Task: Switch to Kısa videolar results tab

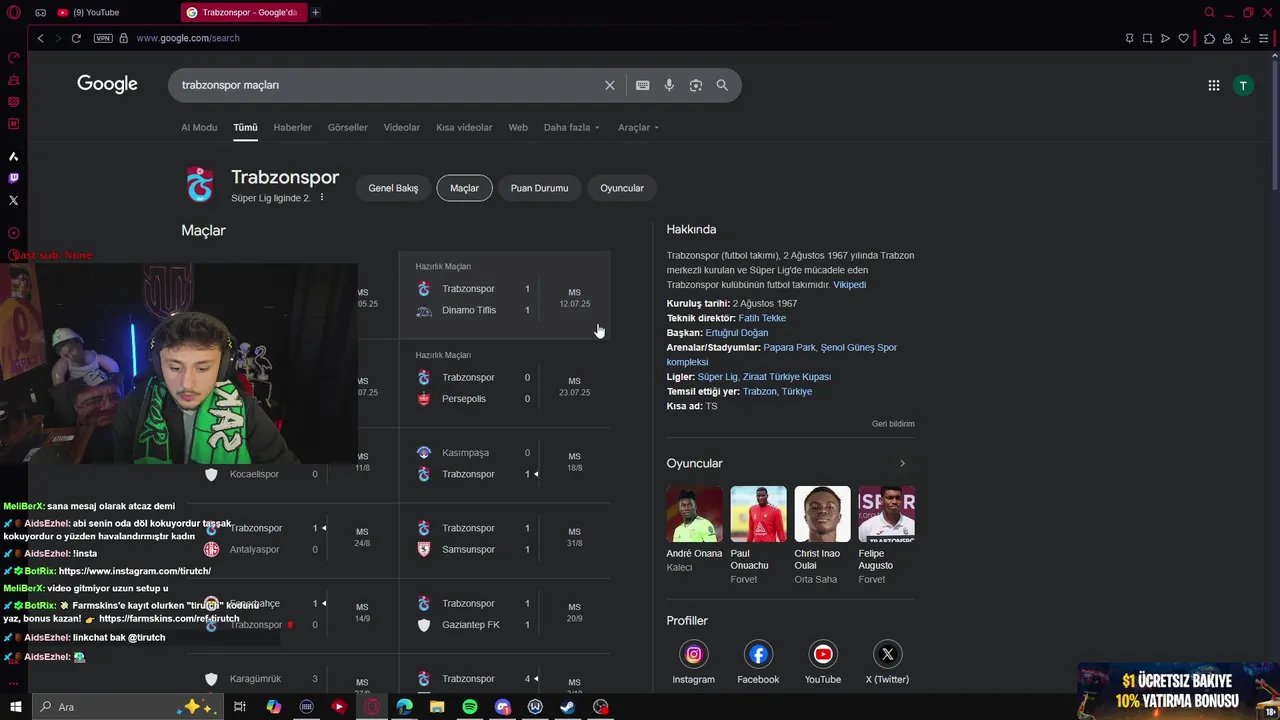Action: pos(464,127)
